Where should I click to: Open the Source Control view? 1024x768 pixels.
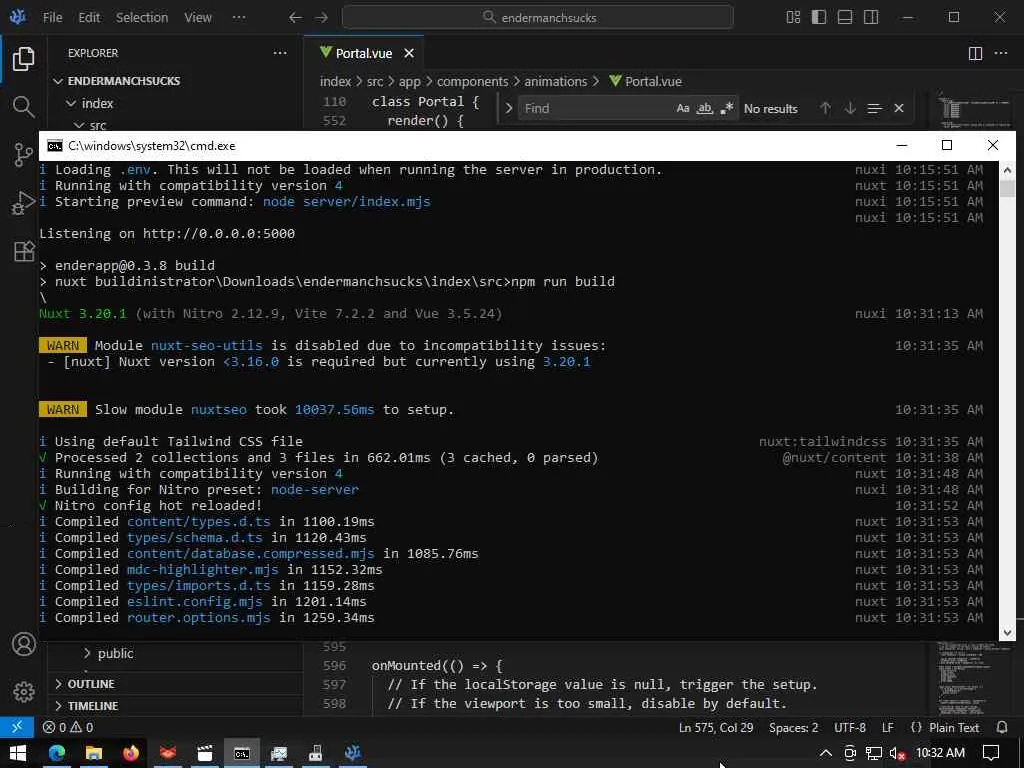pyautogui.click(x=24, y=155)
